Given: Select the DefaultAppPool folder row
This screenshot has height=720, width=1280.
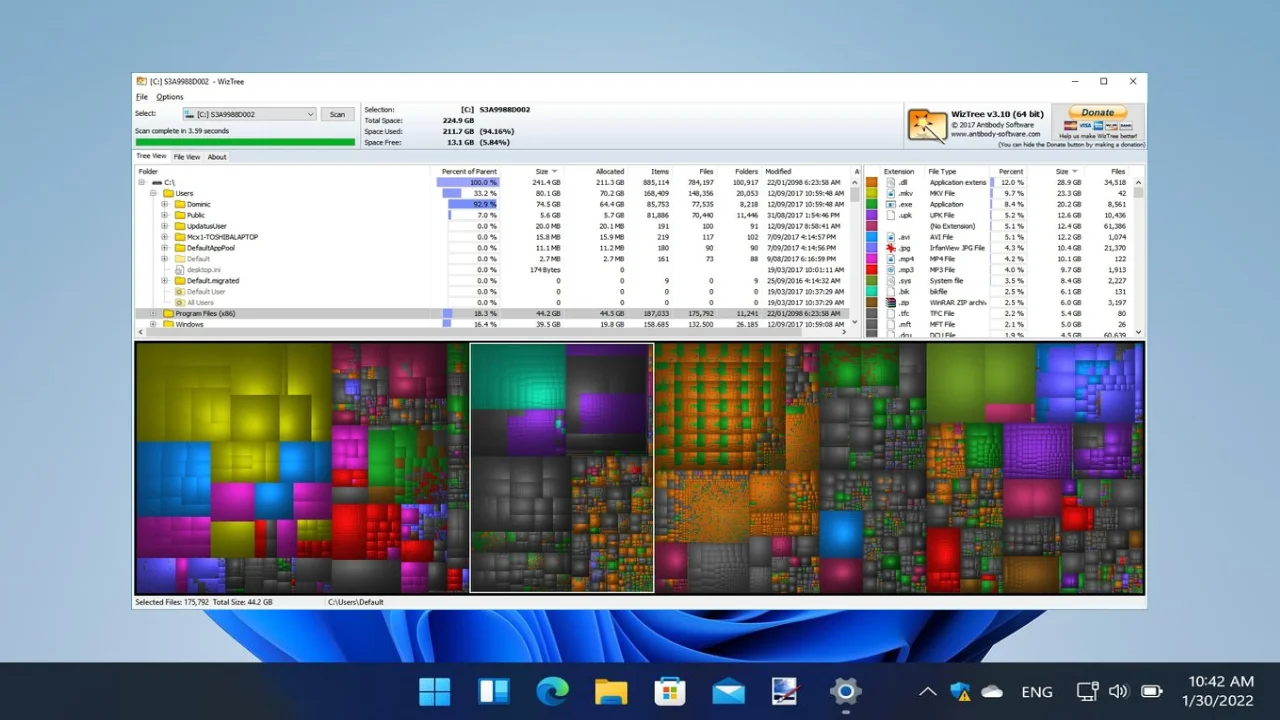Looking at the screenshot, I should click(496, 248).
